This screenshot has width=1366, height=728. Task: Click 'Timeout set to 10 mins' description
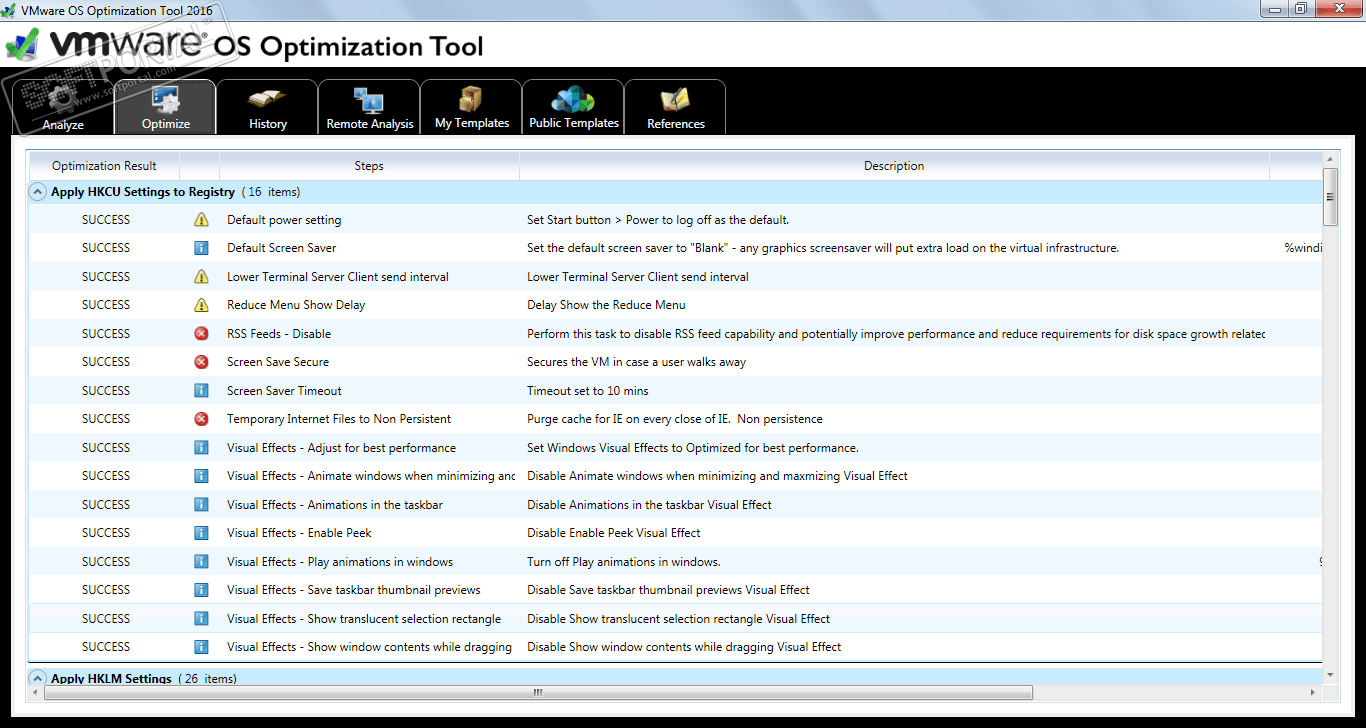(x=588, y=391)
